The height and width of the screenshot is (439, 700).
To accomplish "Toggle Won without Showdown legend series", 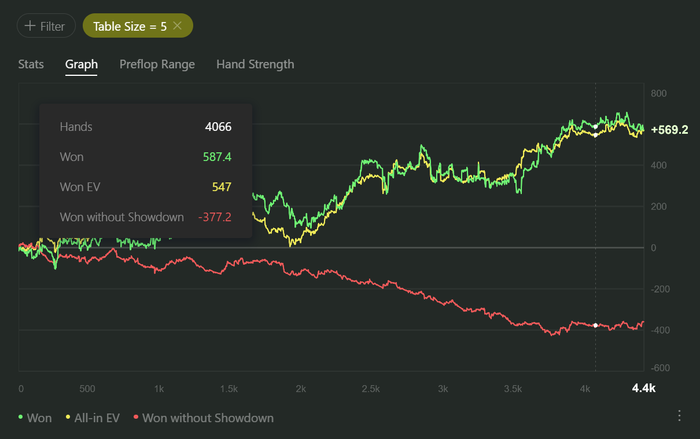I will [208, 418].
